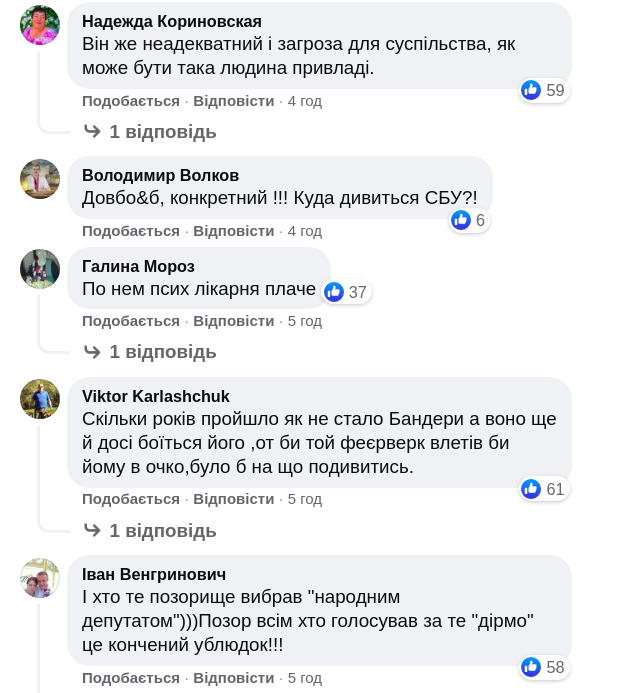Click like reaction icon showing 6
The image size is (624, 693).
tap(461, 220)
